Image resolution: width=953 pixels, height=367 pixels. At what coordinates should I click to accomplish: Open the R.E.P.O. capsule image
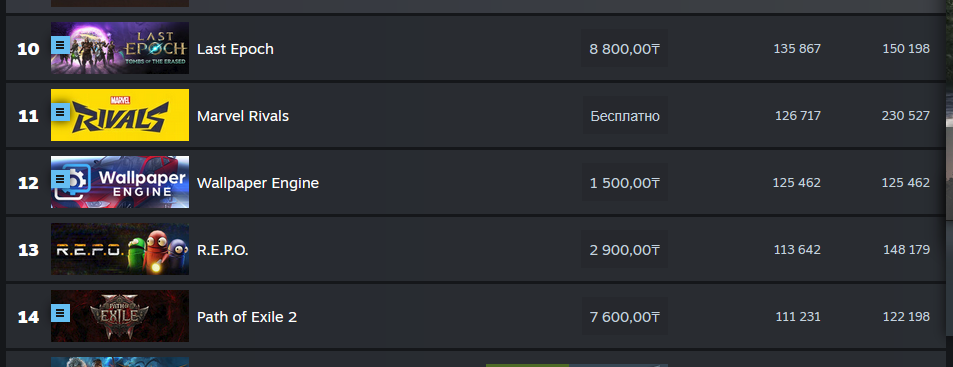point(120,249)
